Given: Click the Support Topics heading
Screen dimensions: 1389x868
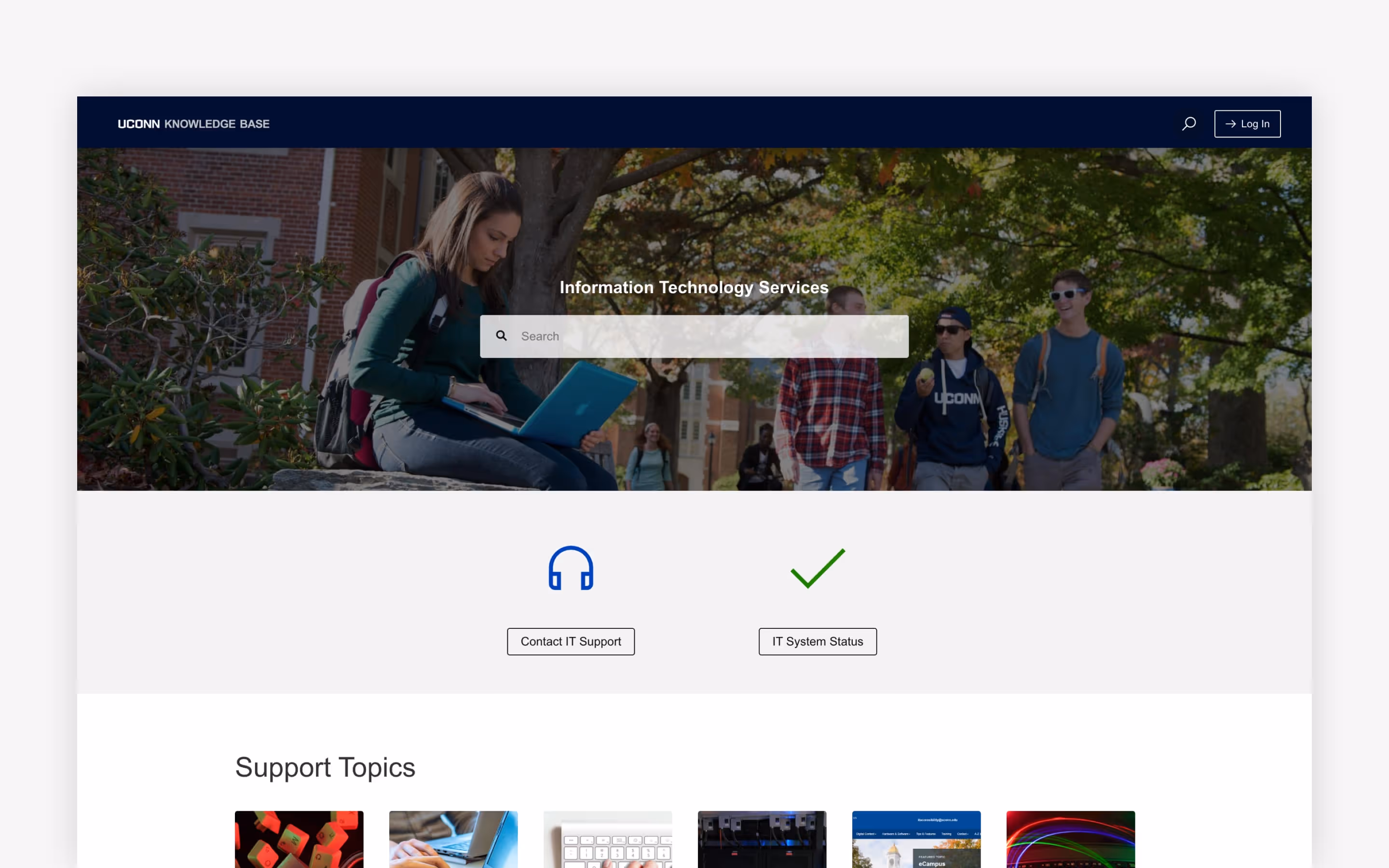Looking at the screenshot, I should click(325, 767).
